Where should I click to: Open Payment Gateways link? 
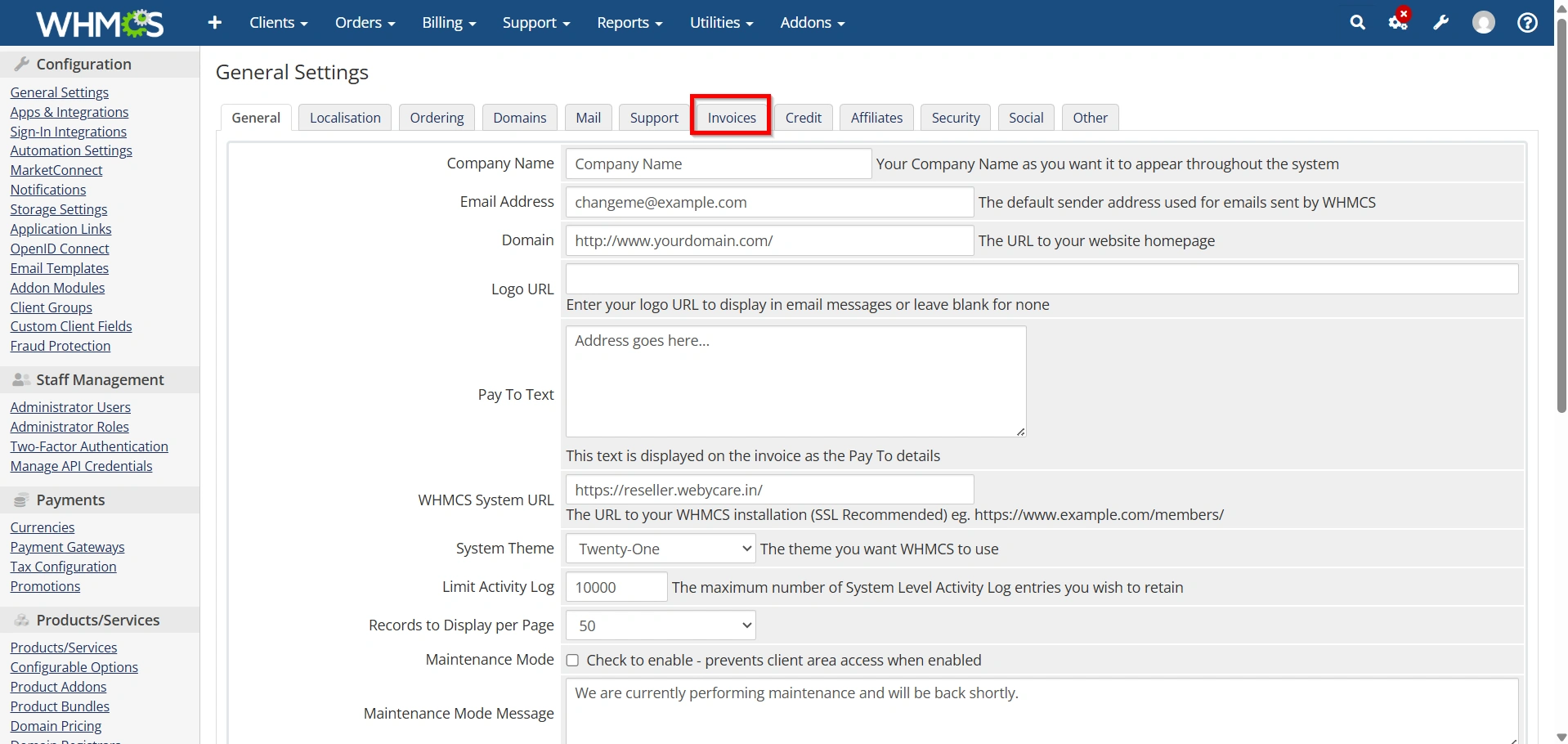pos(68,547)
